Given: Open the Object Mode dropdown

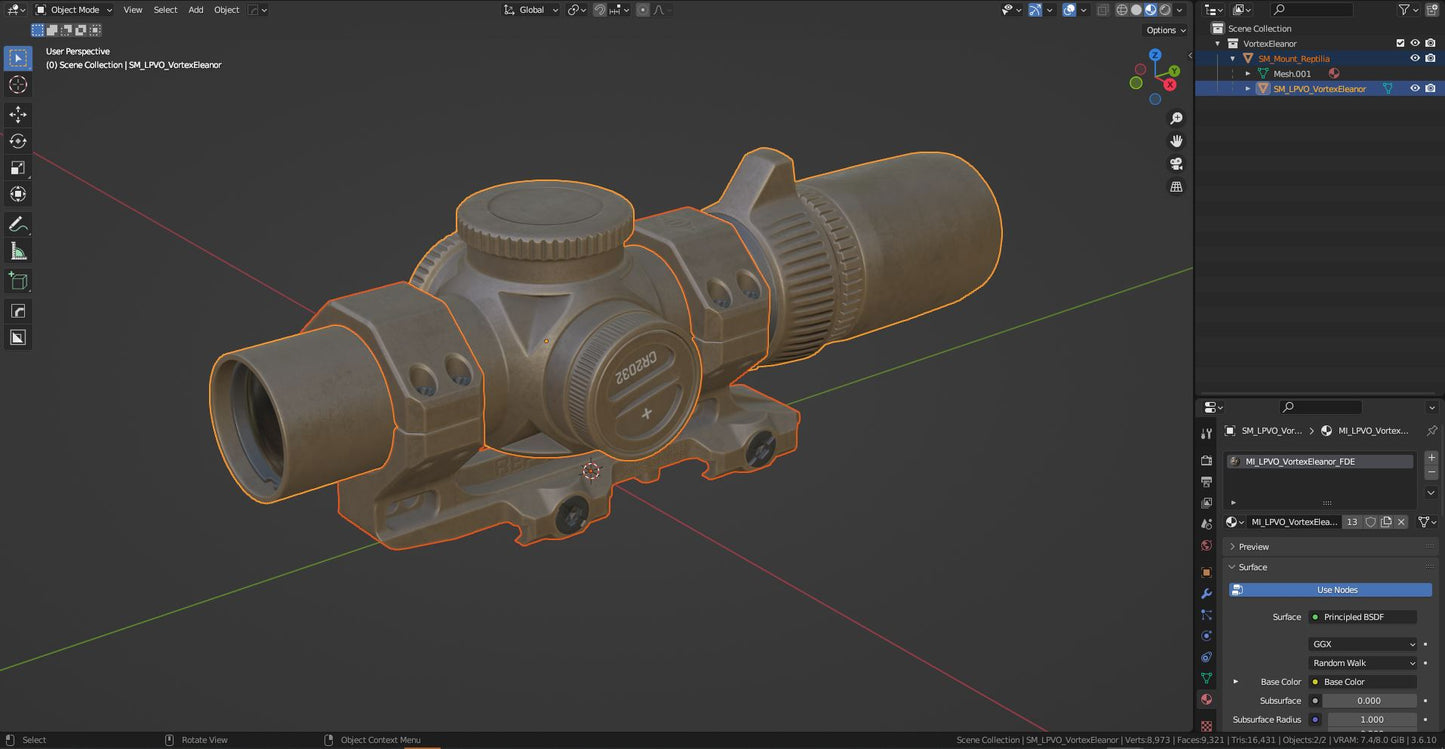Looking at the screenshot, I should (75, 10).
